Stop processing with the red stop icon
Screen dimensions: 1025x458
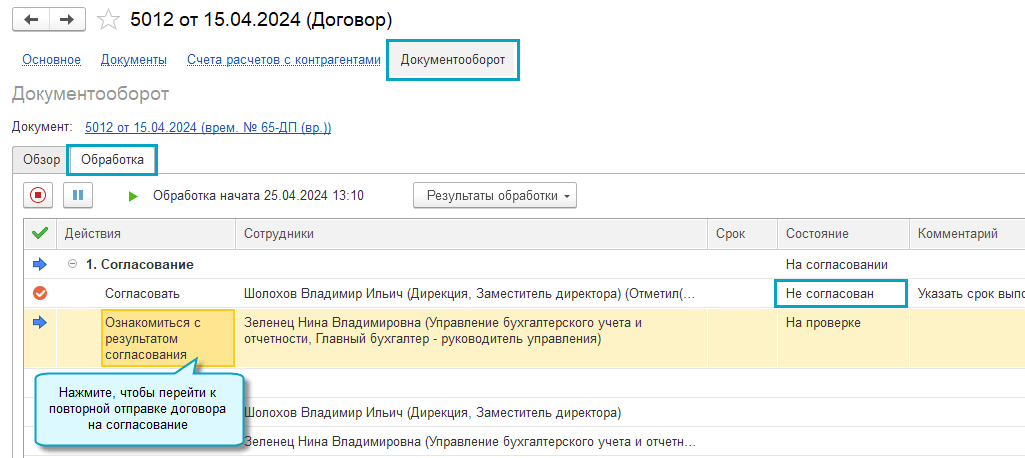pos(39,196)
